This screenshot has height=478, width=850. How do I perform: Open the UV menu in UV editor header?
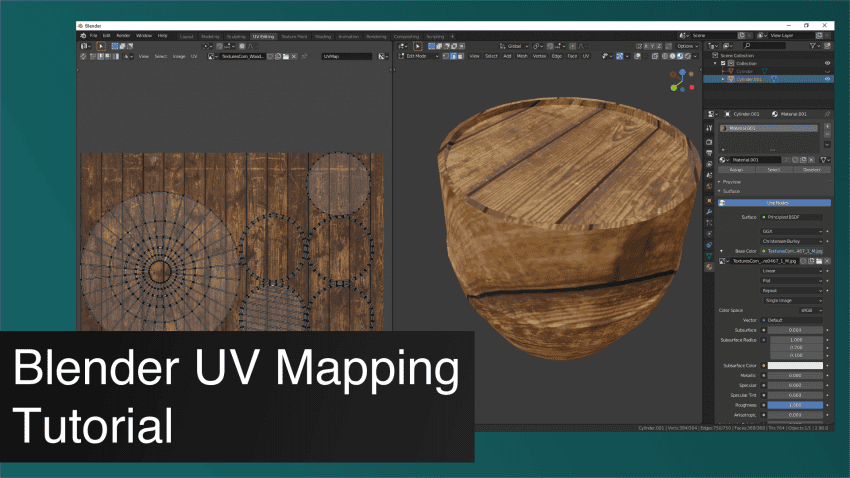click(x=194, y=56)
